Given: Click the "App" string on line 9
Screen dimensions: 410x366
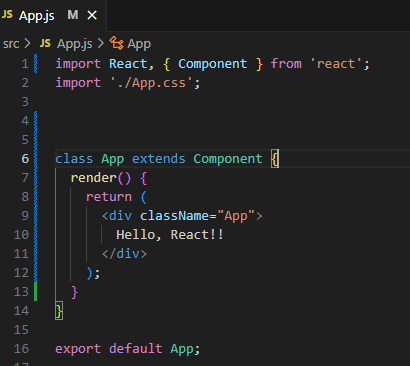Looking at the screenshot, I should [236, 216].
